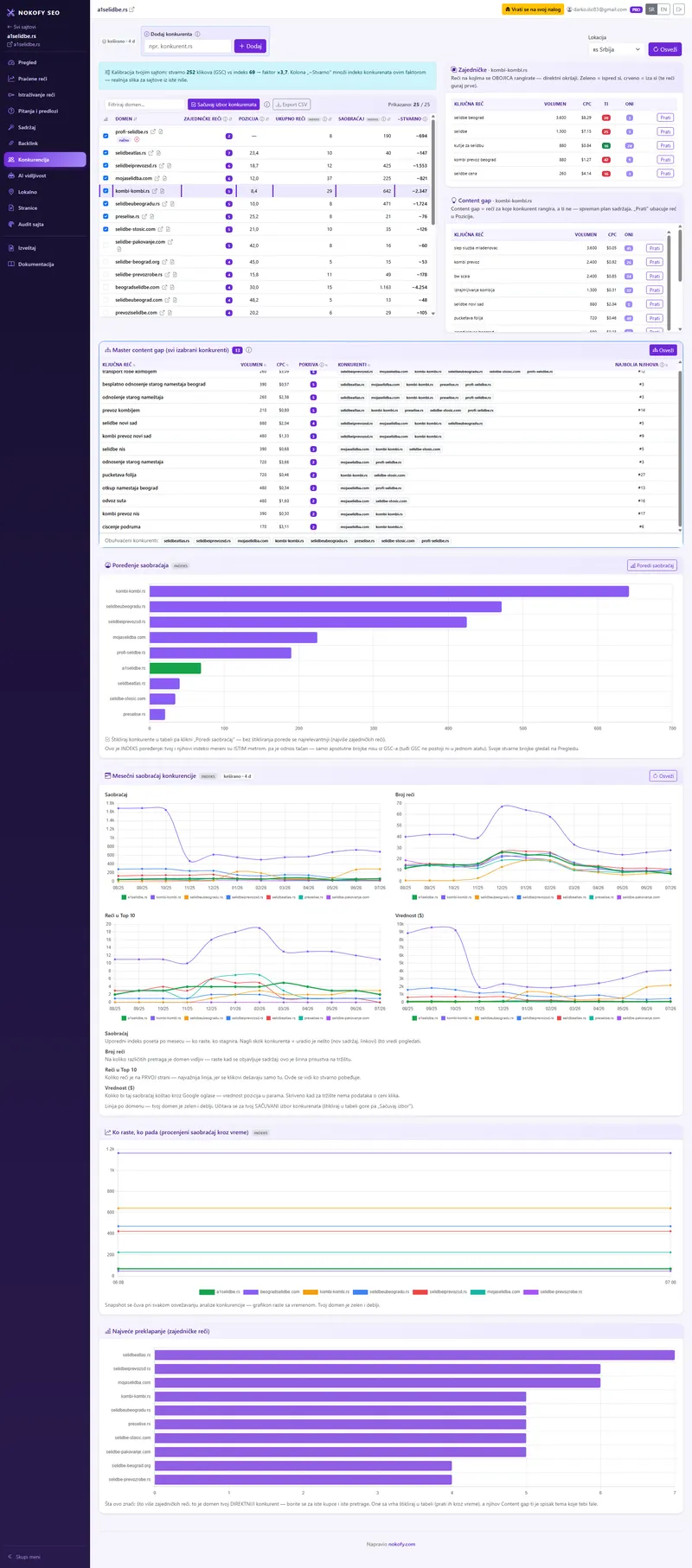
Task: Uncheck the kombi-kombi.rs checkbox
Action: [x=106, y=191]
